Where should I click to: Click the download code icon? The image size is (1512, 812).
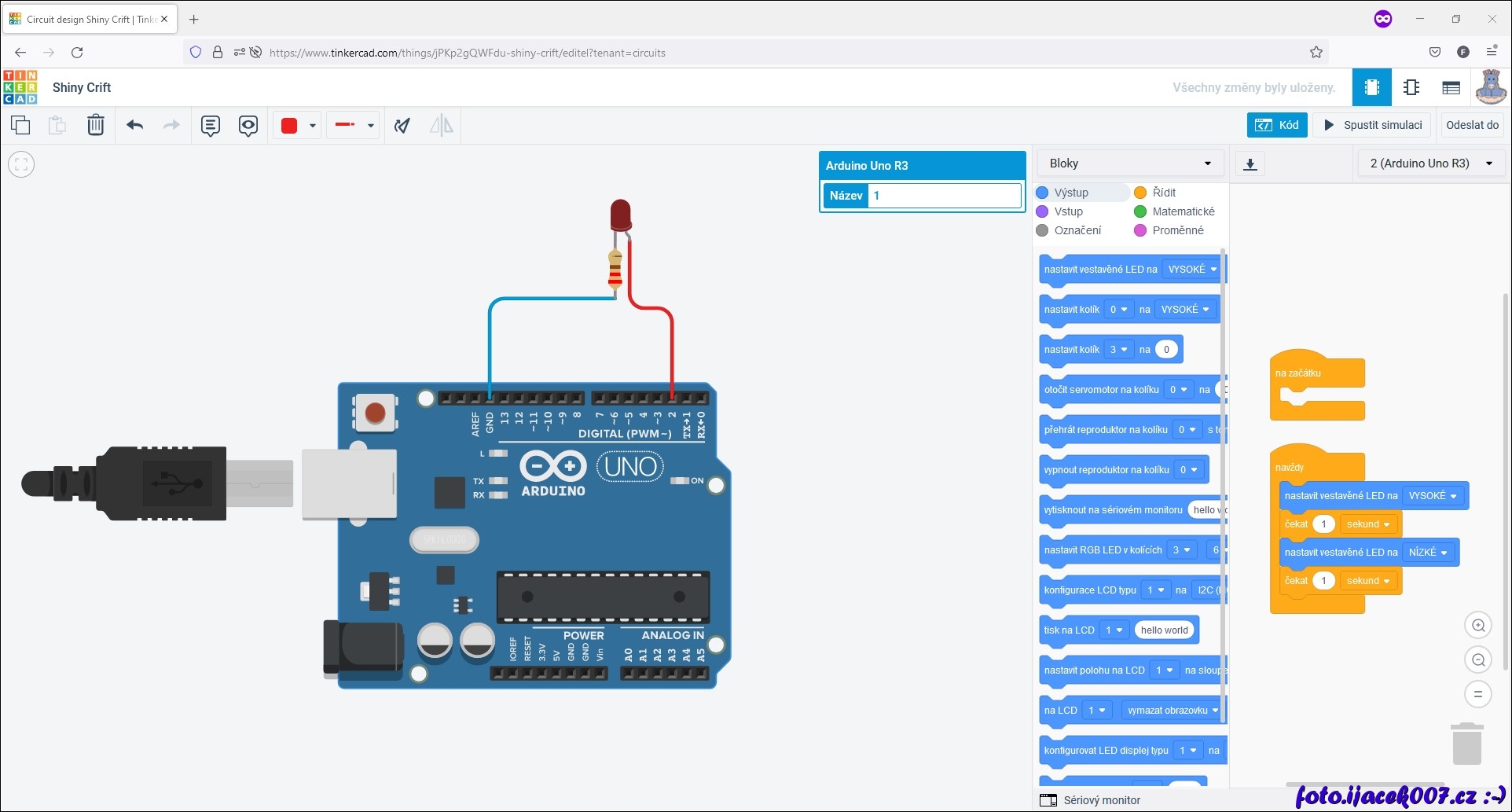(x=1250, y=164)
